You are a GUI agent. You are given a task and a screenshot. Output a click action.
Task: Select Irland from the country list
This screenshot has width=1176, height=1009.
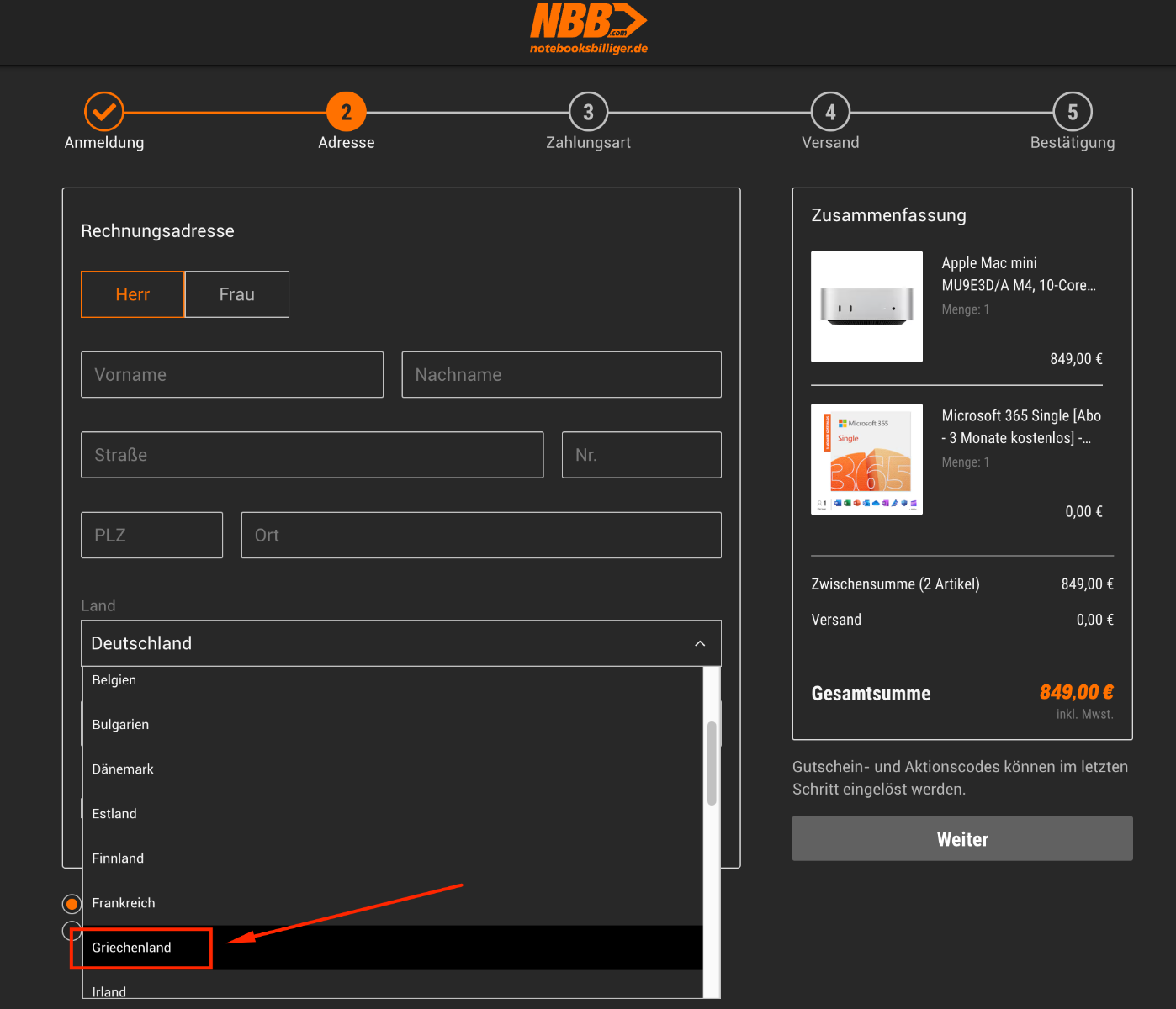tap(393, 985)
